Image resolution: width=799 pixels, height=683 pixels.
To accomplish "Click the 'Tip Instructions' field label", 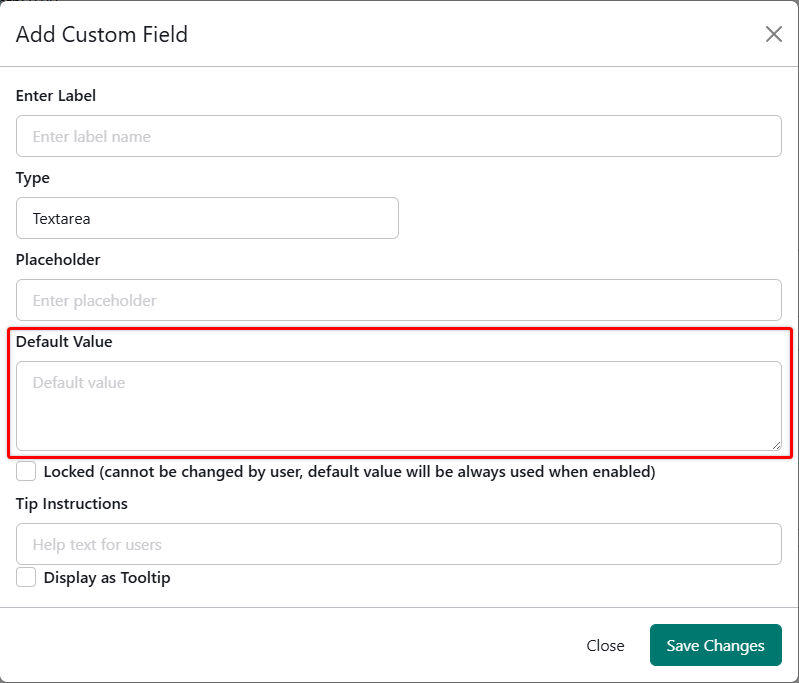I will point(72,503).
